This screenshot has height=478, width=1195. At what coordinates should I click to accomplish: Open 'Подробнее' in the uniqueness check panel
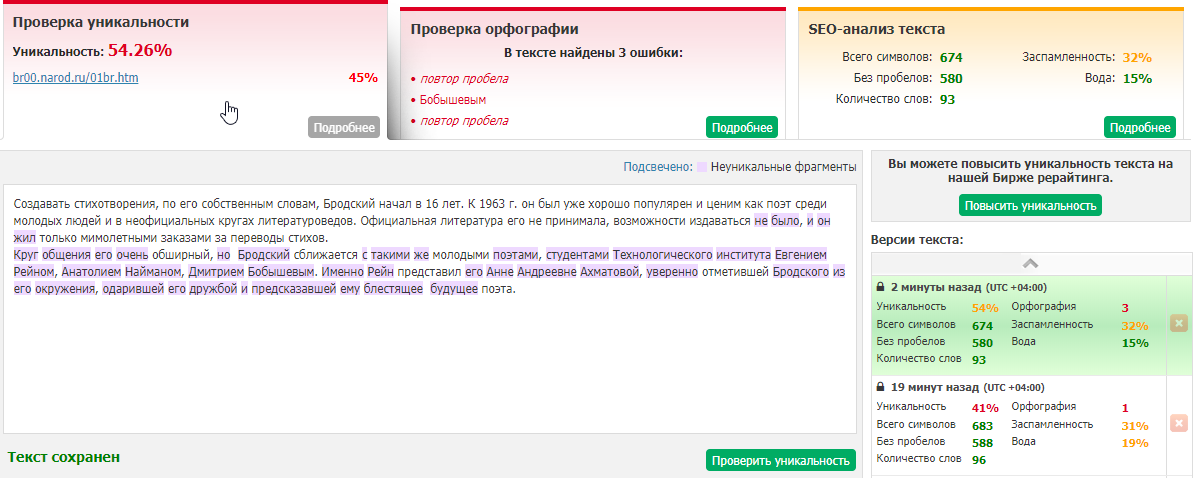pyautogui.click(x=344, y=127)
